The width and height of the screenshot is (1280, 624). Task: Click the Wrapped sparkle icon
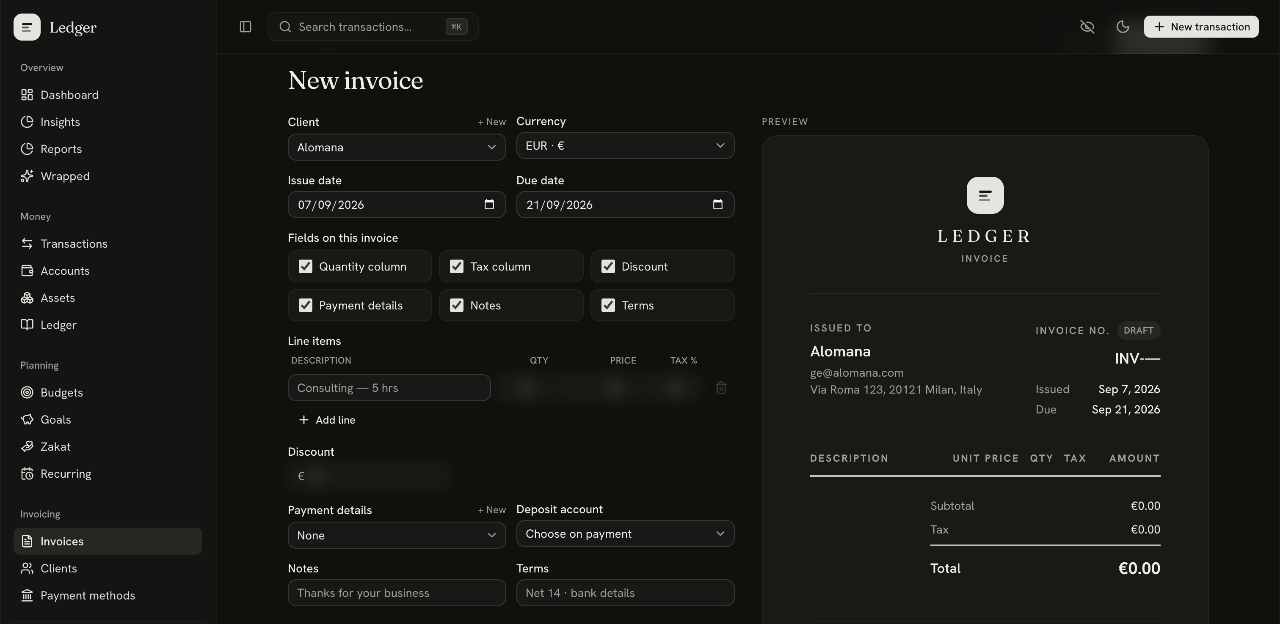(27, 176)
